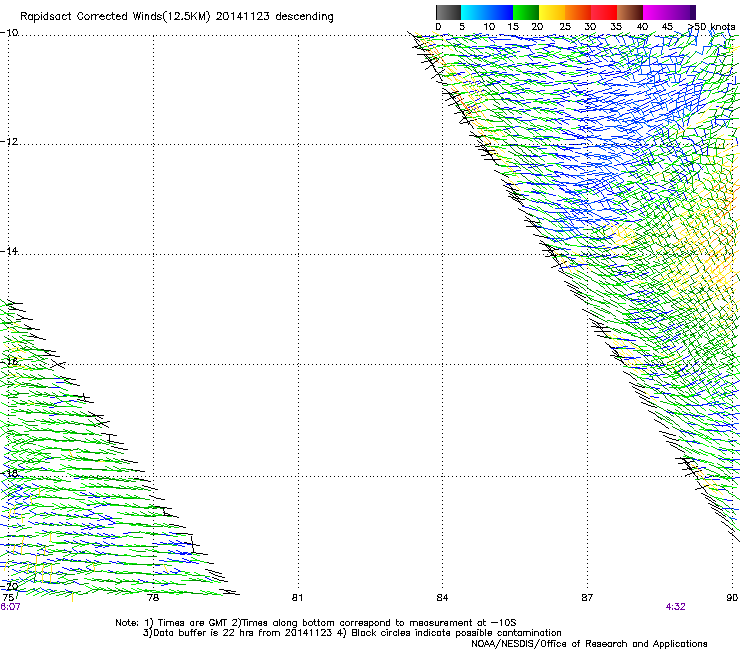Image resolution: width=740 pixels, height=650 pixels.
Task: Click the longitude label 84
Action: click(x=442, y=598)
